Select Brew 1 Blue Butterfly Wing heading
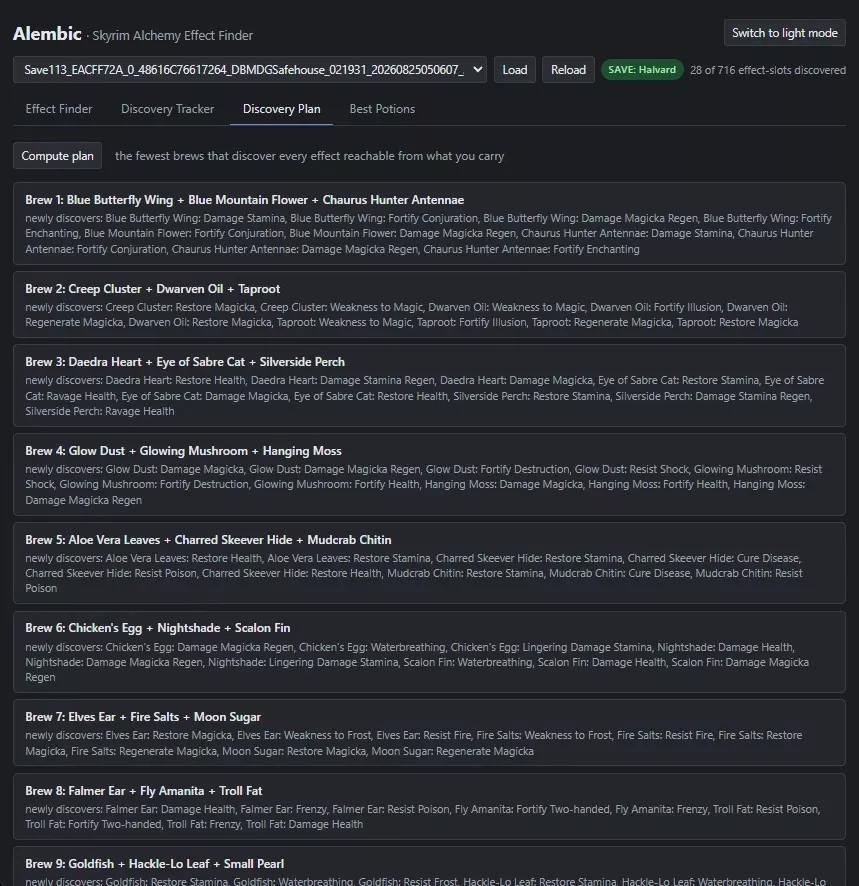Viewport: 859px width, 886px height. tap(244, 200)
